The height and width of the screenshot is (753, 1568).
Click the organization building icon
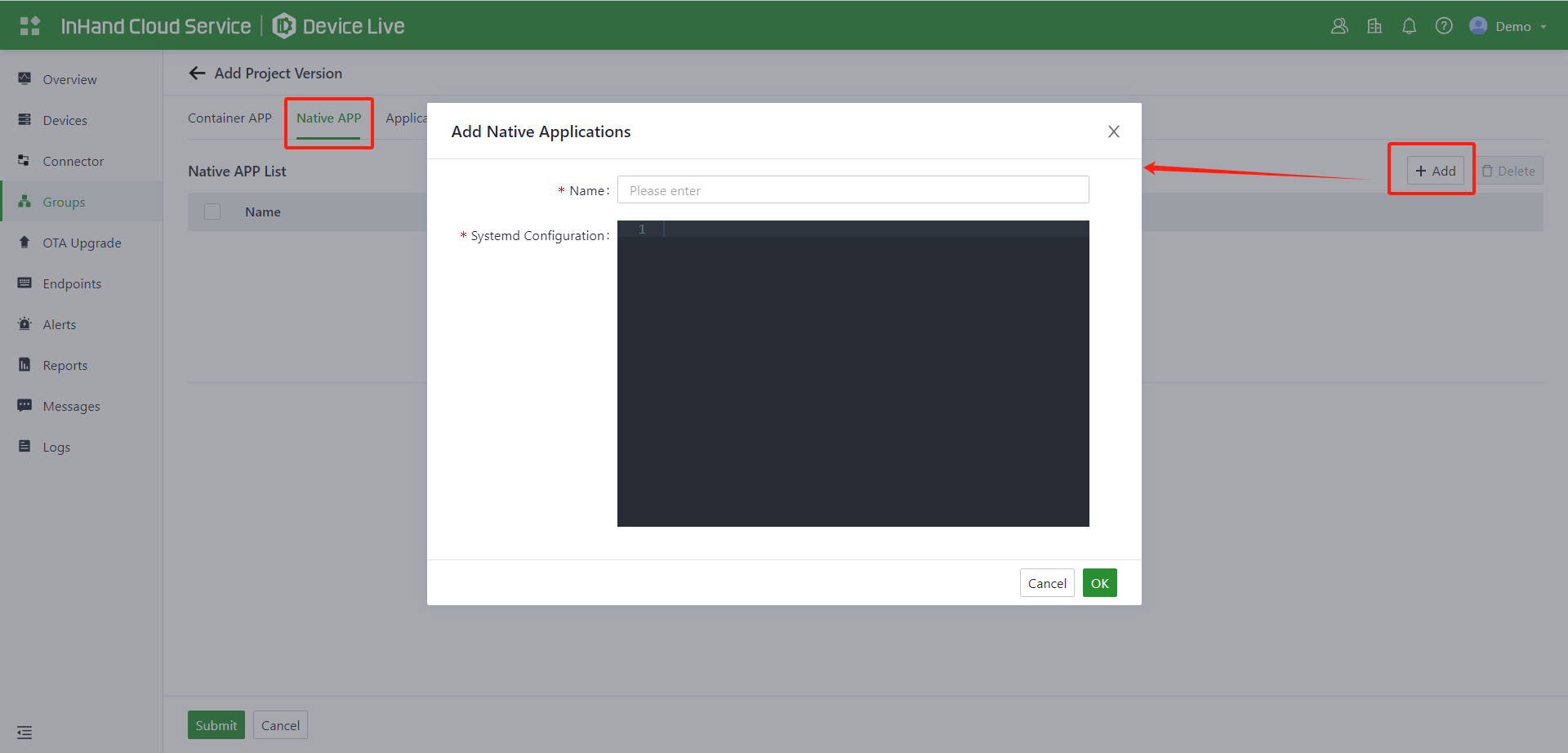[1374, 26]
